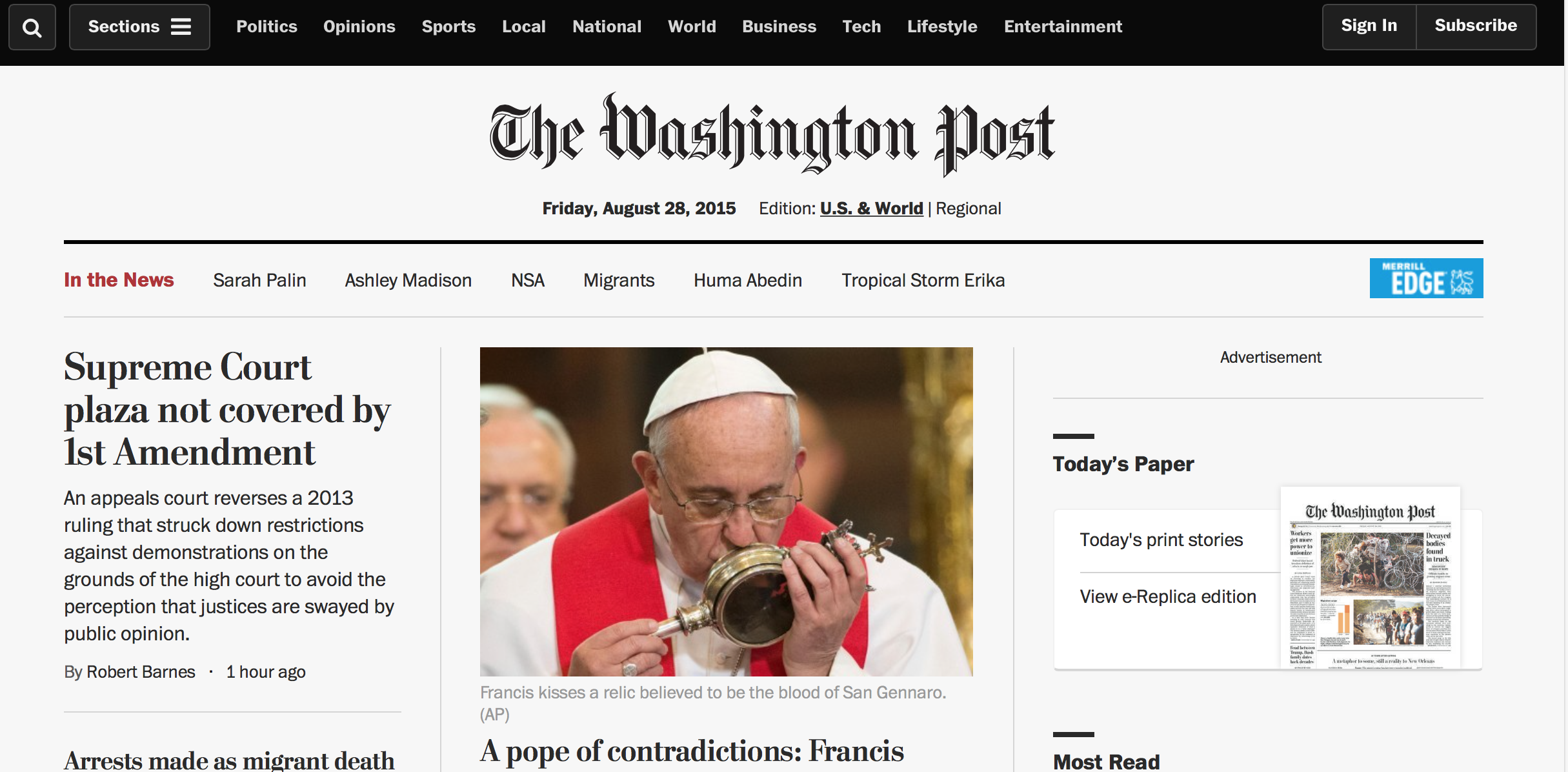
Task: Open Today's print stories
Action: (1161, 540)
